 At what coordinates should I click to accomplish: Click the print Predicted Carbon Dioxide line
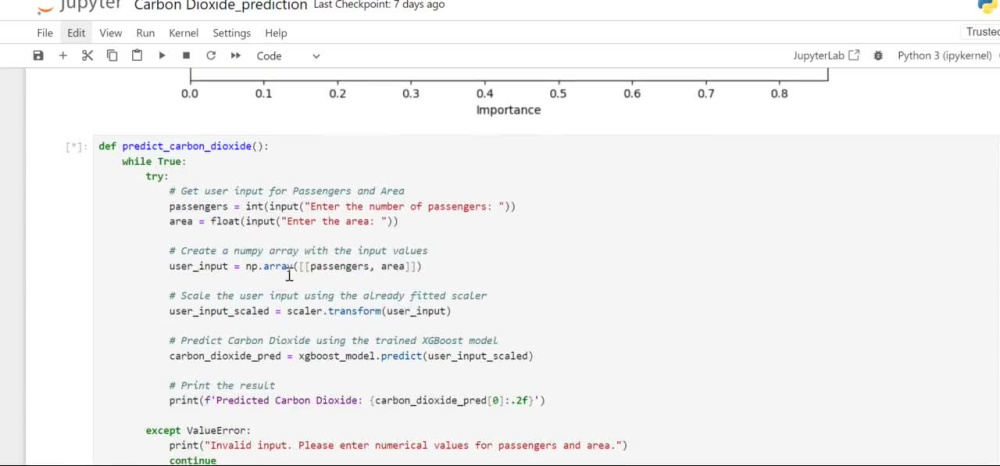pos(357,400)
